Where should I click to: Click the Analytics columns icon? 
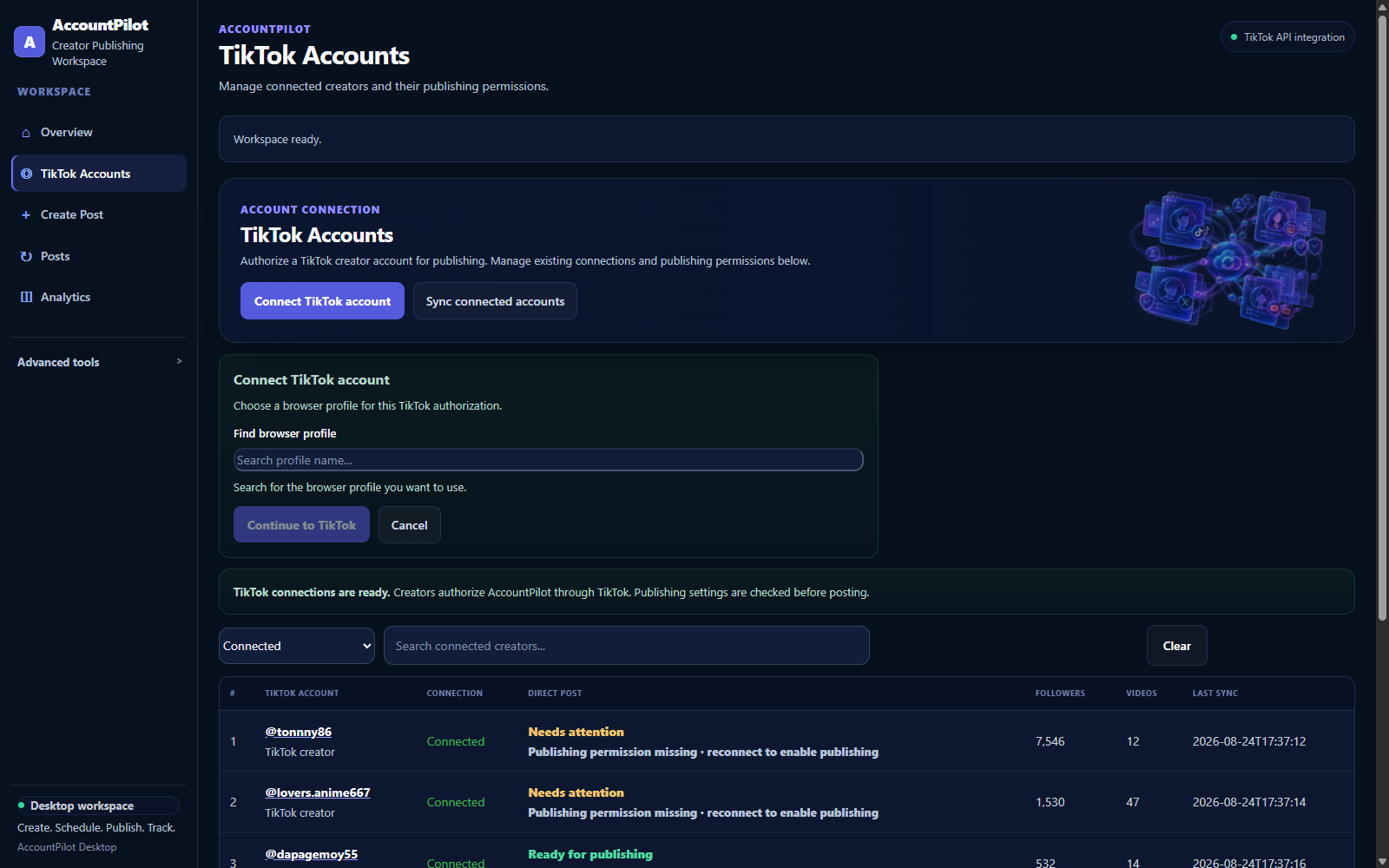tap(26, 297)
